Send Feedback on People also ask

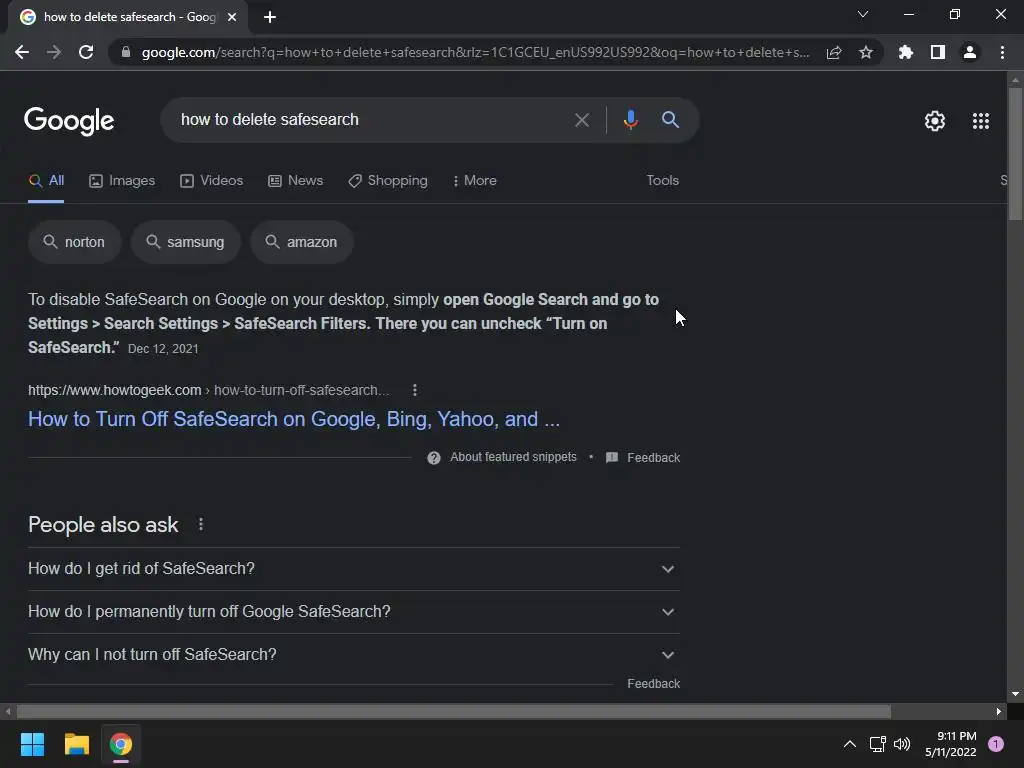[654, 684]
